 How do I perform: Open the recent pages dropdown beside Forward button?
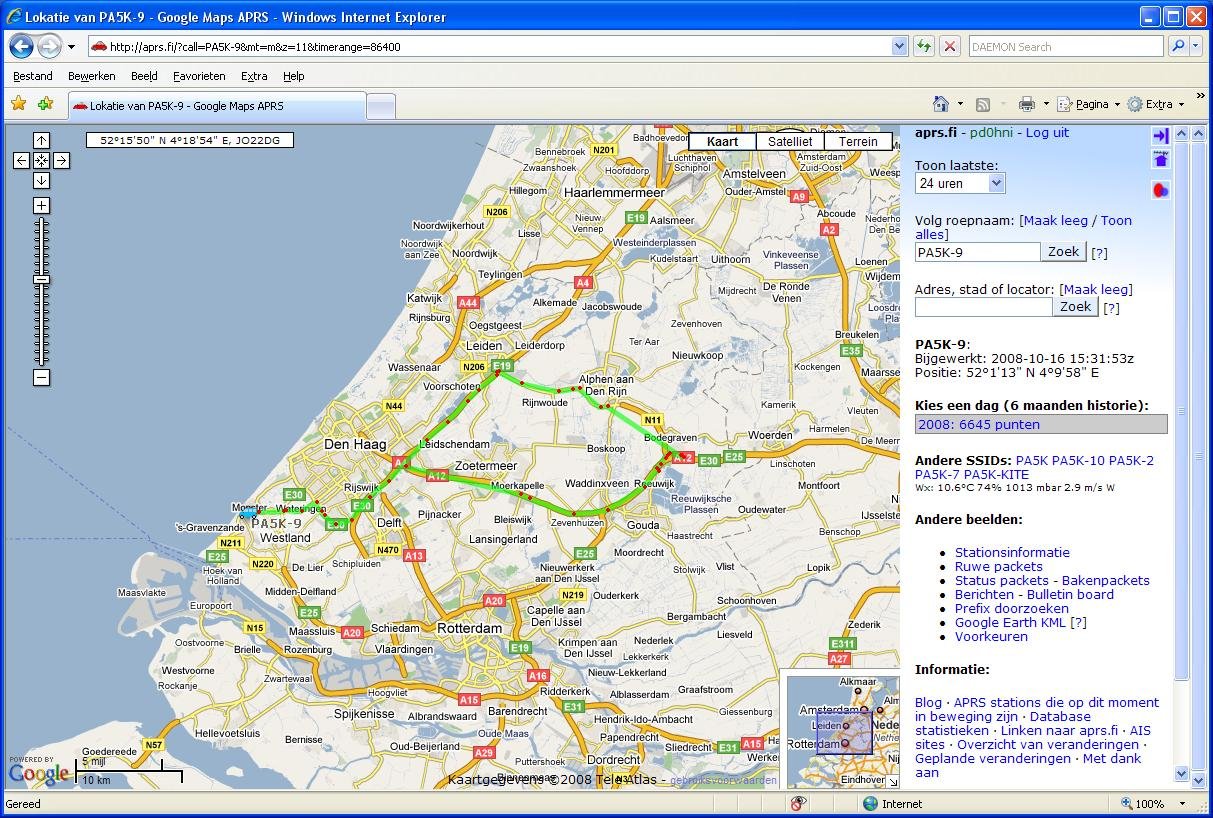coord(71,47)
